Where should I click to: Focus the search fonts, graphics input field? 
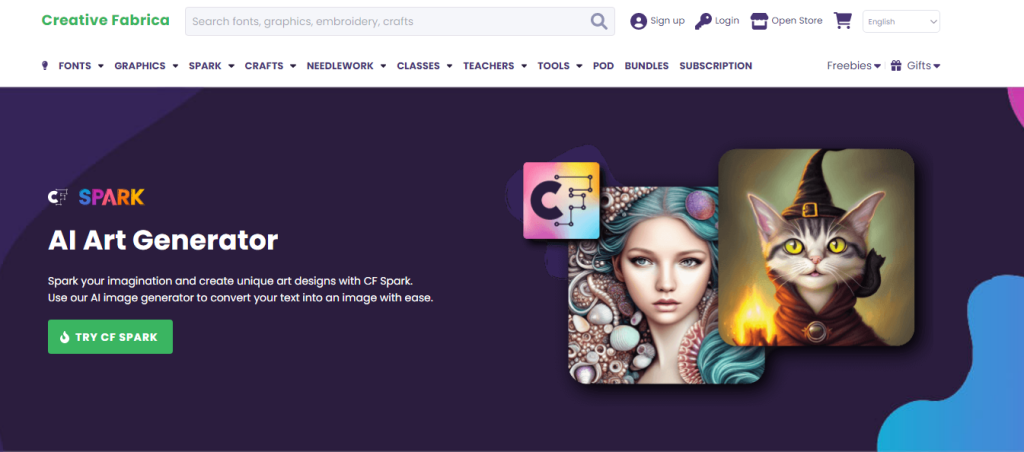(x=400, y=22)
